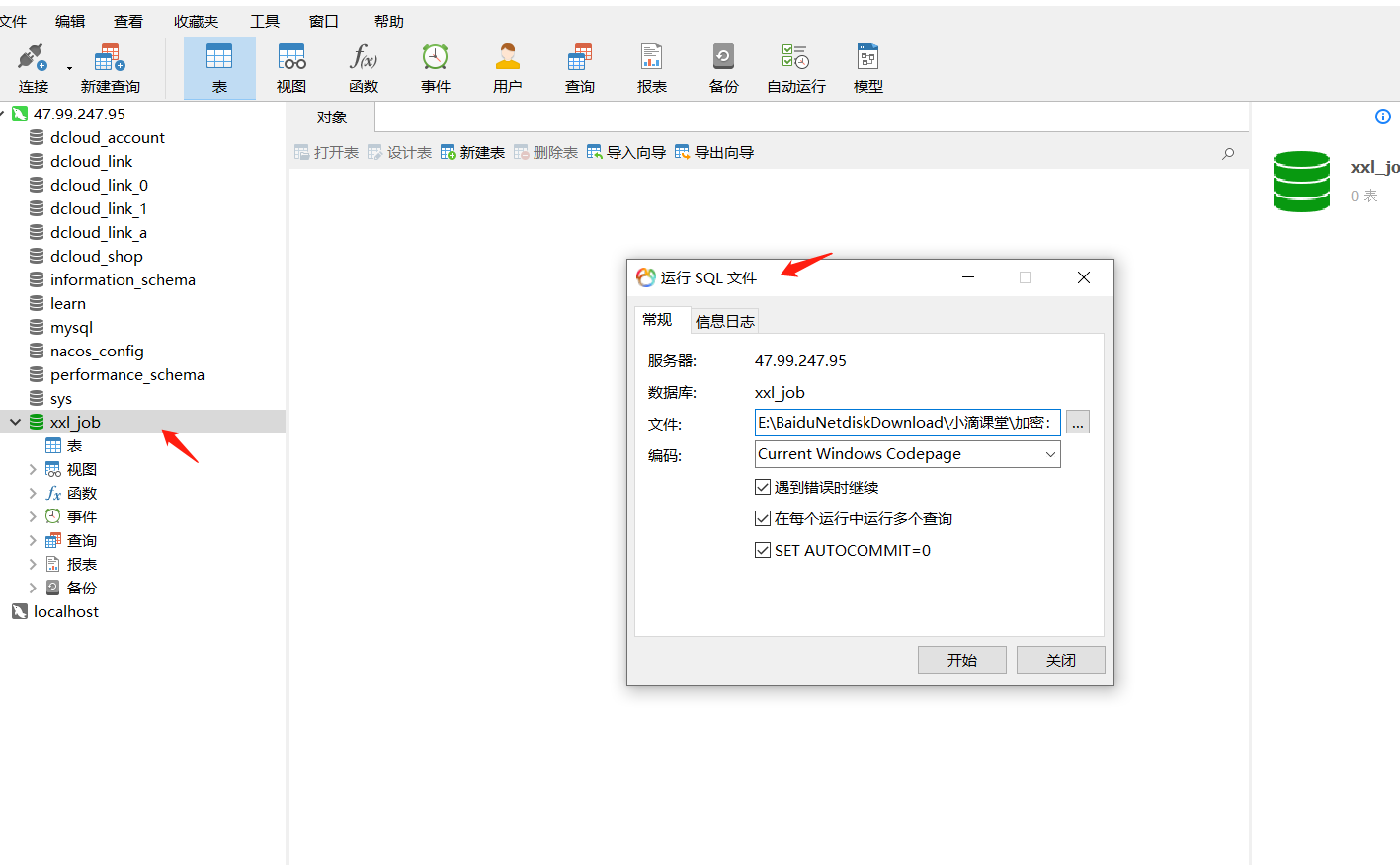Image resolution: width=1400 pixels, height=865 pixels.
Task: Click New Table in the object toolbar
Action: (x=472, y=152)
